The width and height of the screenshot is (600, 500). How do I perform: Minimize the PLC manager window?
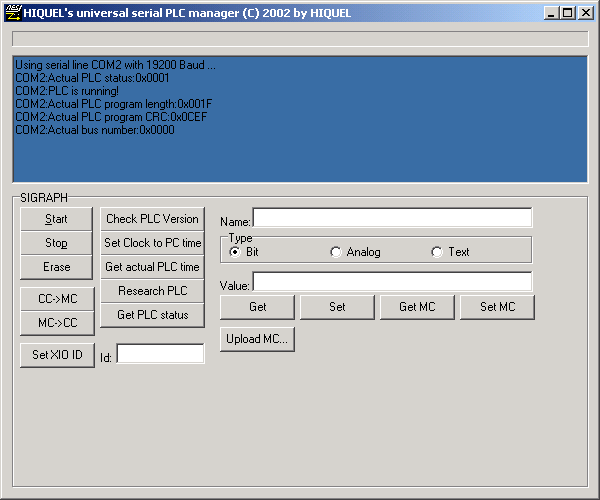pos(551,13)
